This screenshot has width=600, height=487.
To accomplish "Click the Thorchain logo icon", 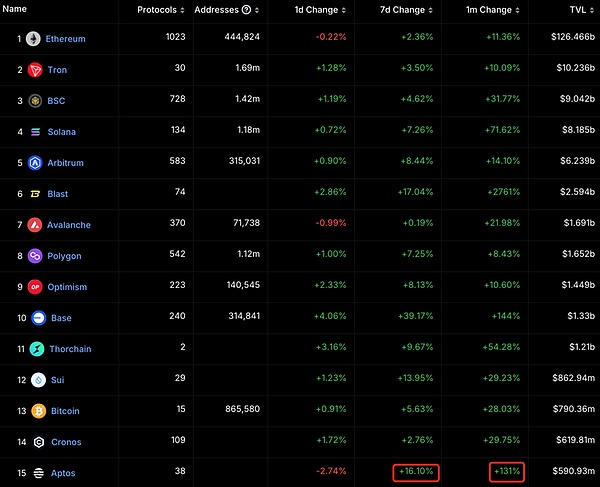I will pos(37,349).
